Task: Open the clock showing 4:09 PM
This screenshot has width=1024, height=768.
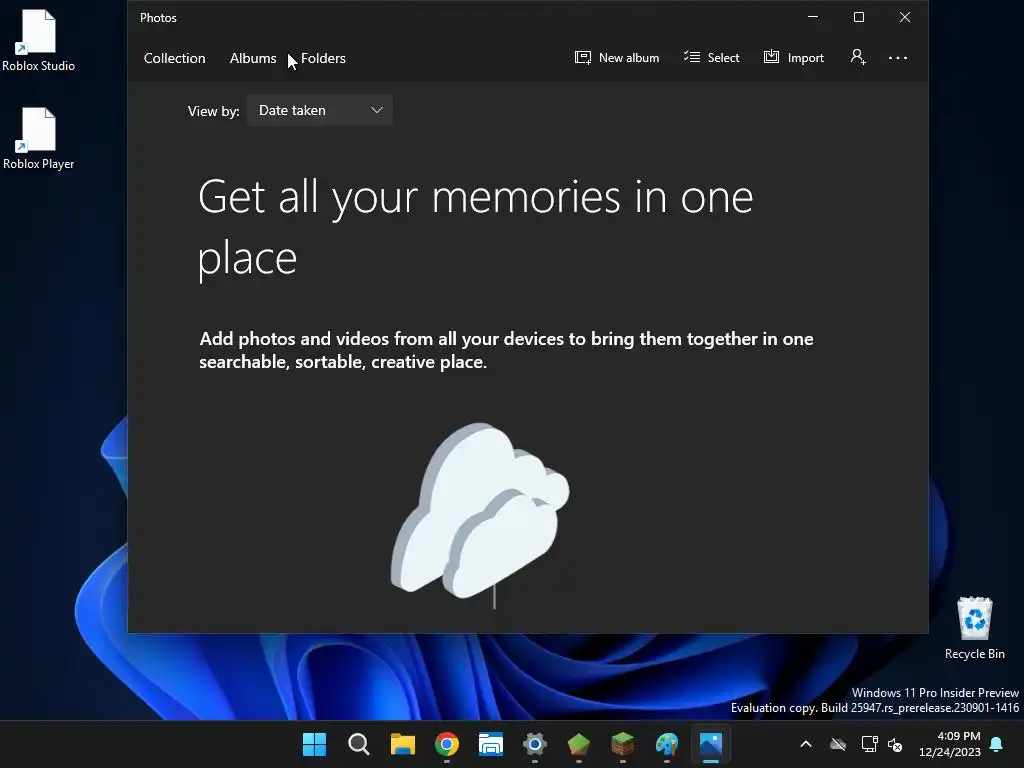Action: coord(950,744)
